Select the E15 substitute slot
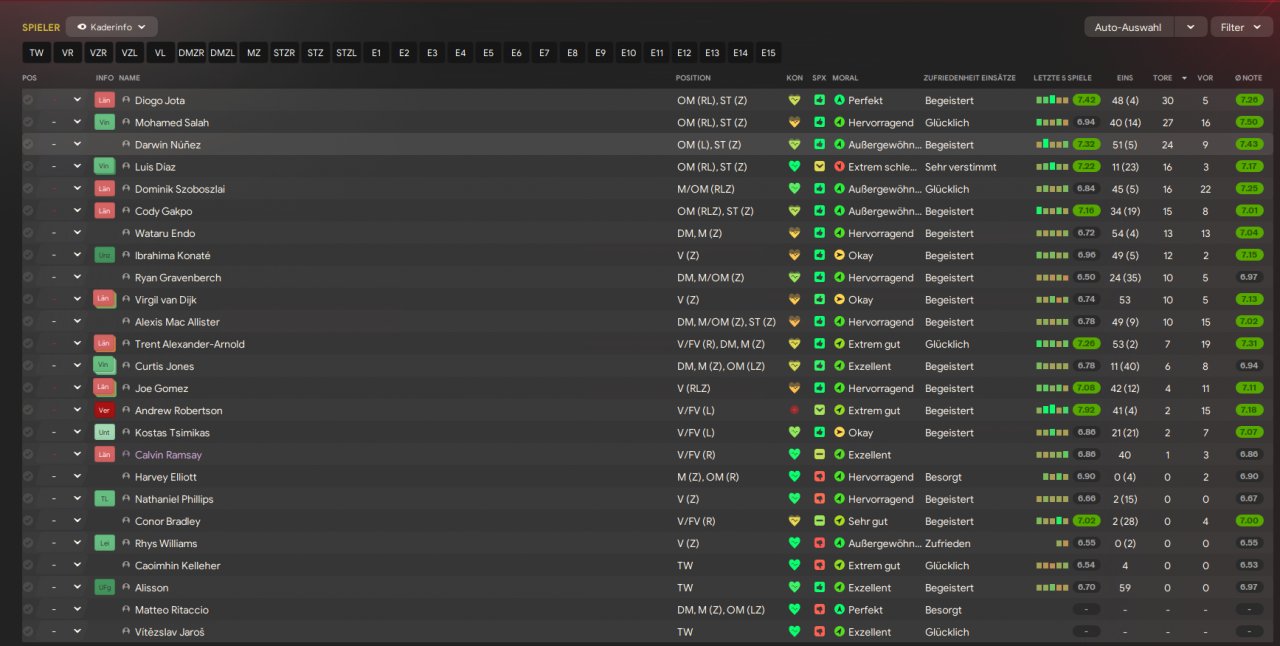Viewport: 1280px width, 646px height. point(768,53)
